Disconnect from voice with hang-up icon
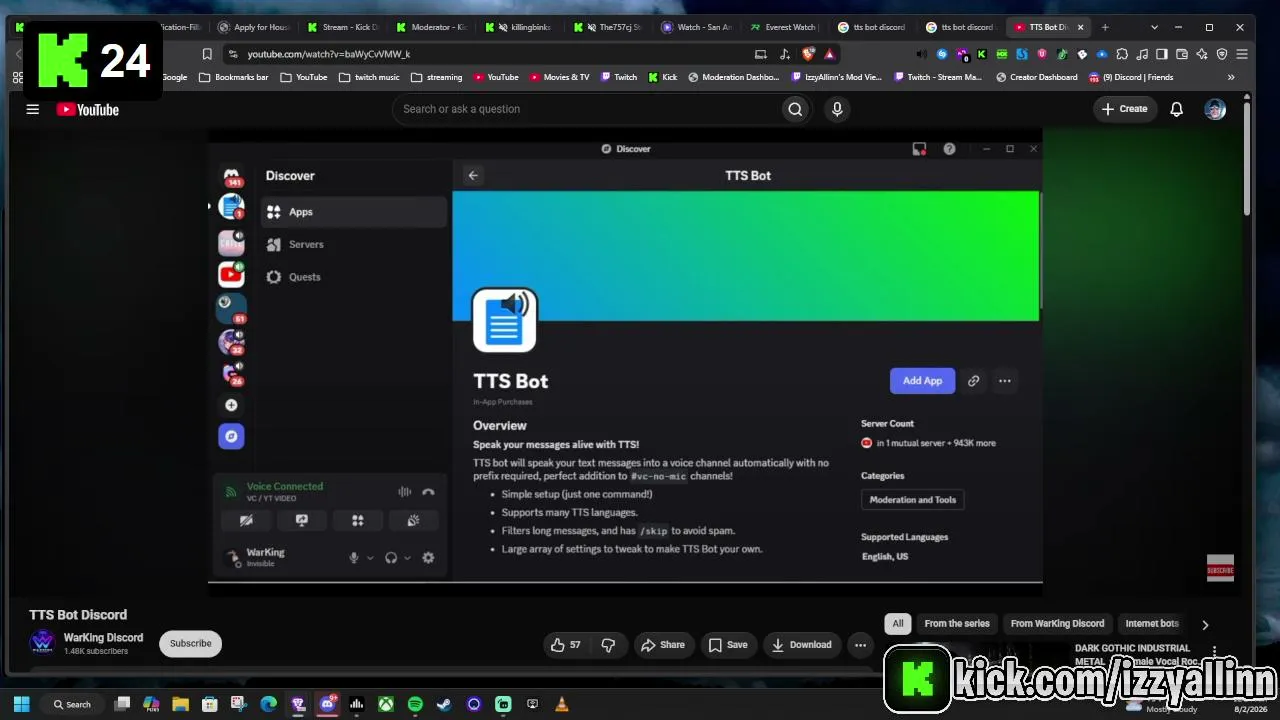 click(428, 491)
